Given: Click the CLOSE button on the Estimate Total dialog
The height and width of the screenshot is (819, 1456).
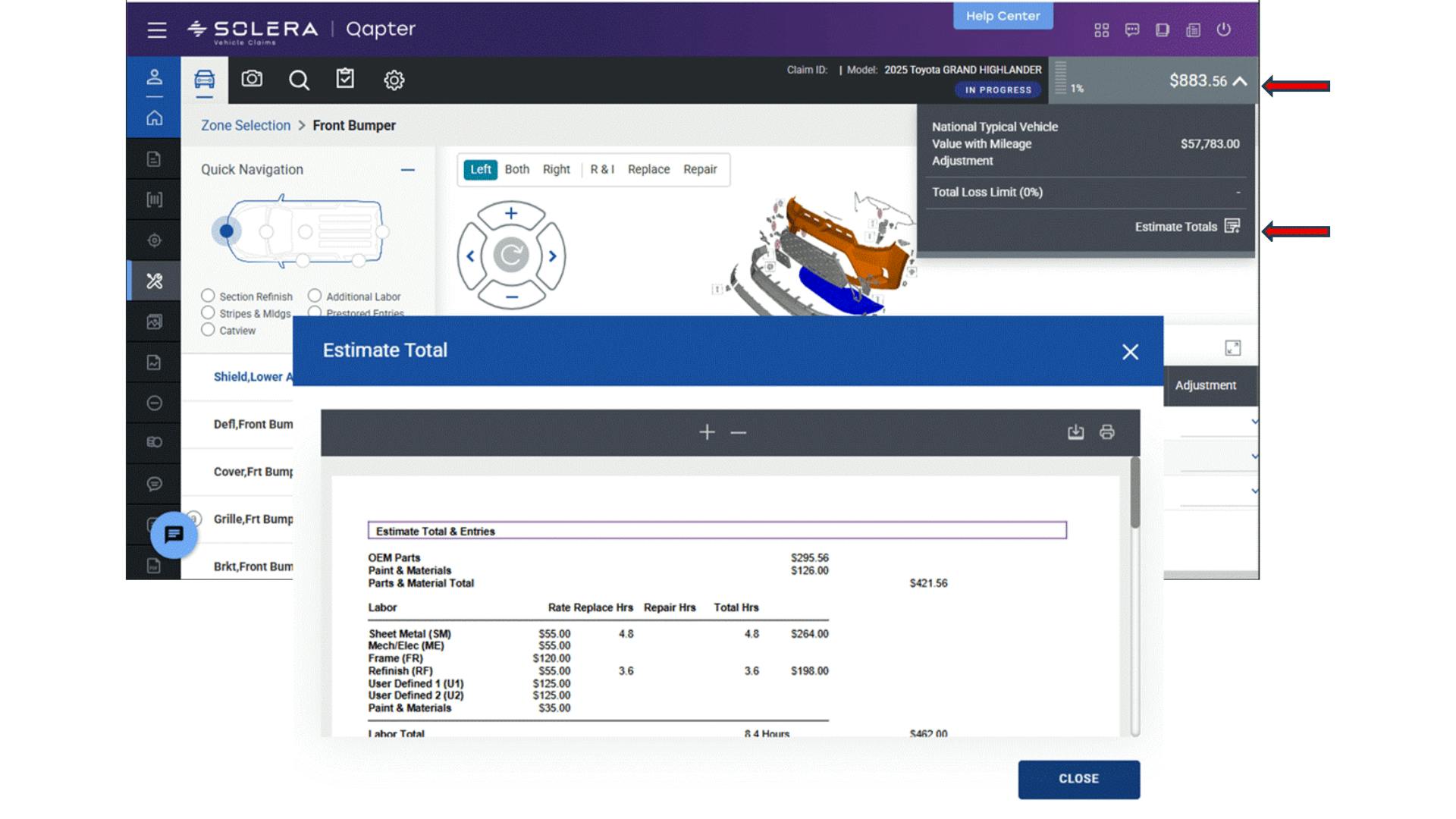Looking at the screenshot, I should (1078, 778).
